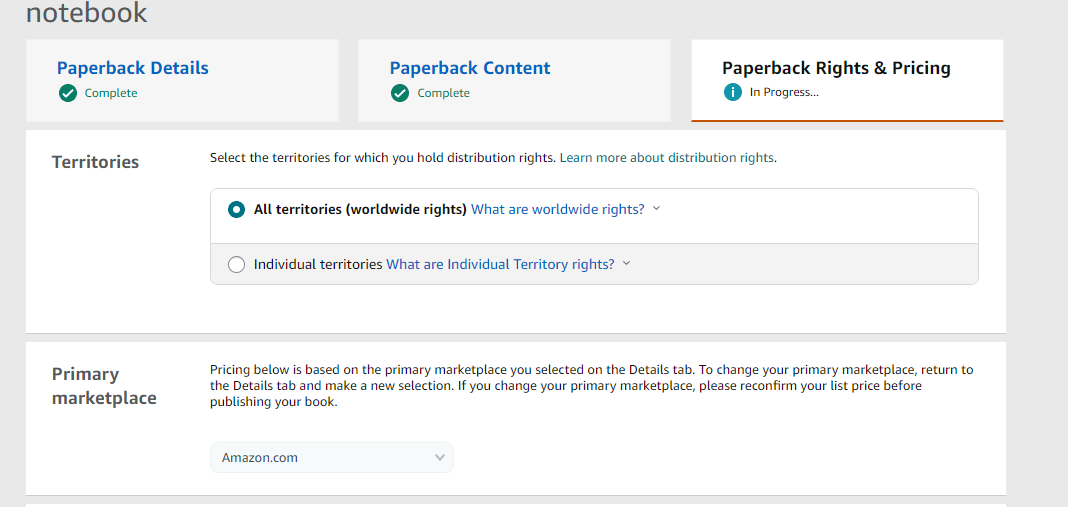Click the What are worldwide rights link

click(558, 209)
